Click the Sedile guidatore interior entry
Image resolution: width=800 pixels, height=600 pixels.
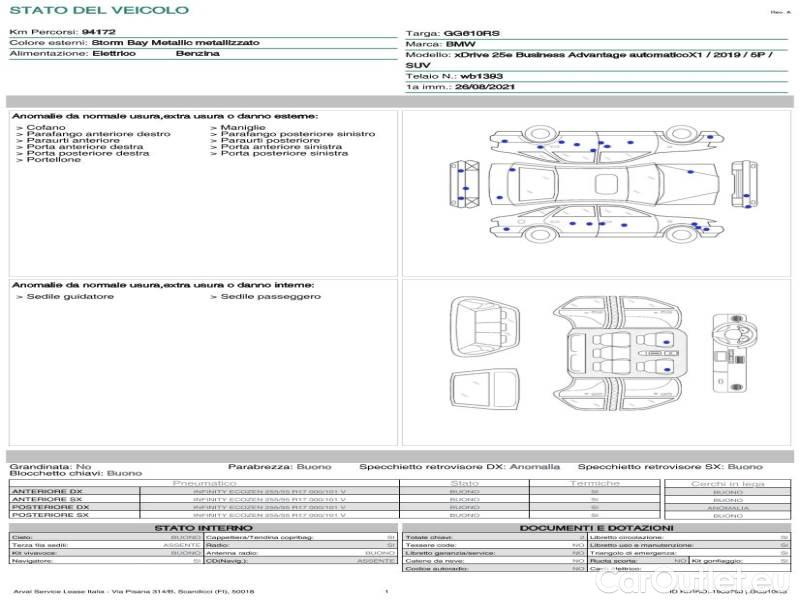(x=69, y=297)
